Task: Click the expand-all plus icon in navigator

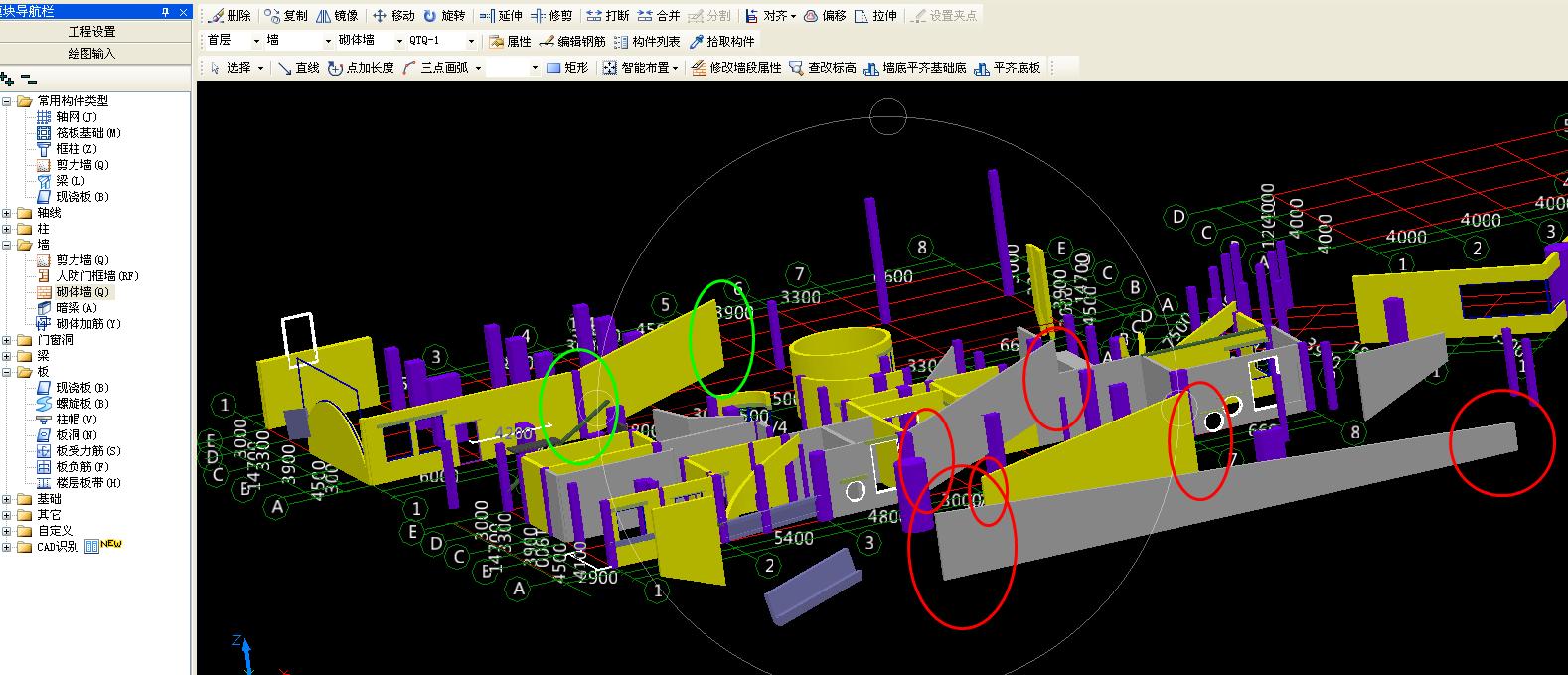Action: (8, 79)
